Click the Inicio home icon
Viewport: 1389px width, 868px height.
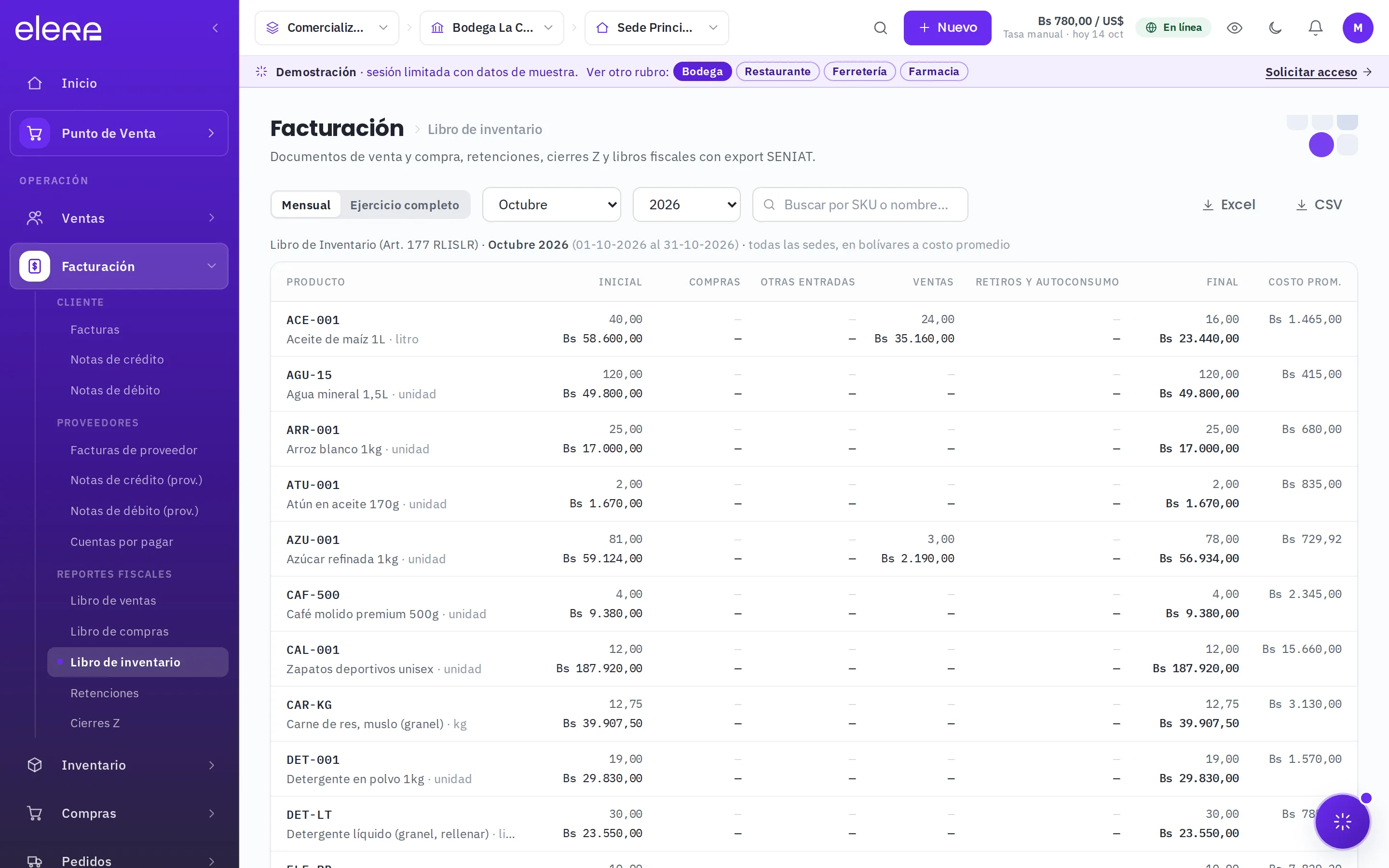tap(35, 83)
